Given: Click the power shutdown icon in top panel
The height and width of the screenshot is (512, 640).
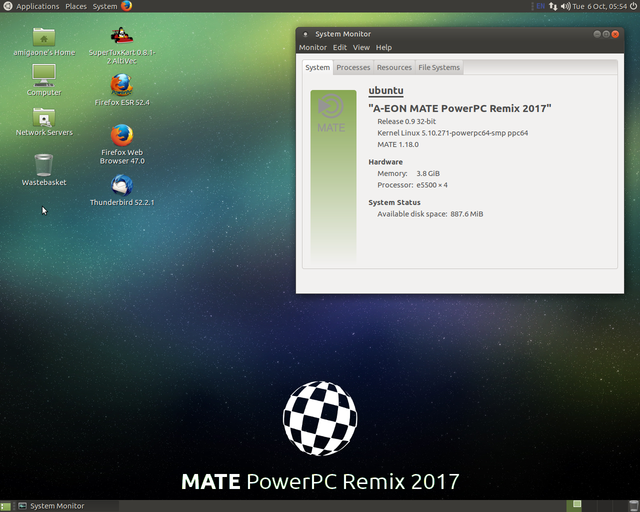Looking at the screenshot, I should [x=633, y=6].
